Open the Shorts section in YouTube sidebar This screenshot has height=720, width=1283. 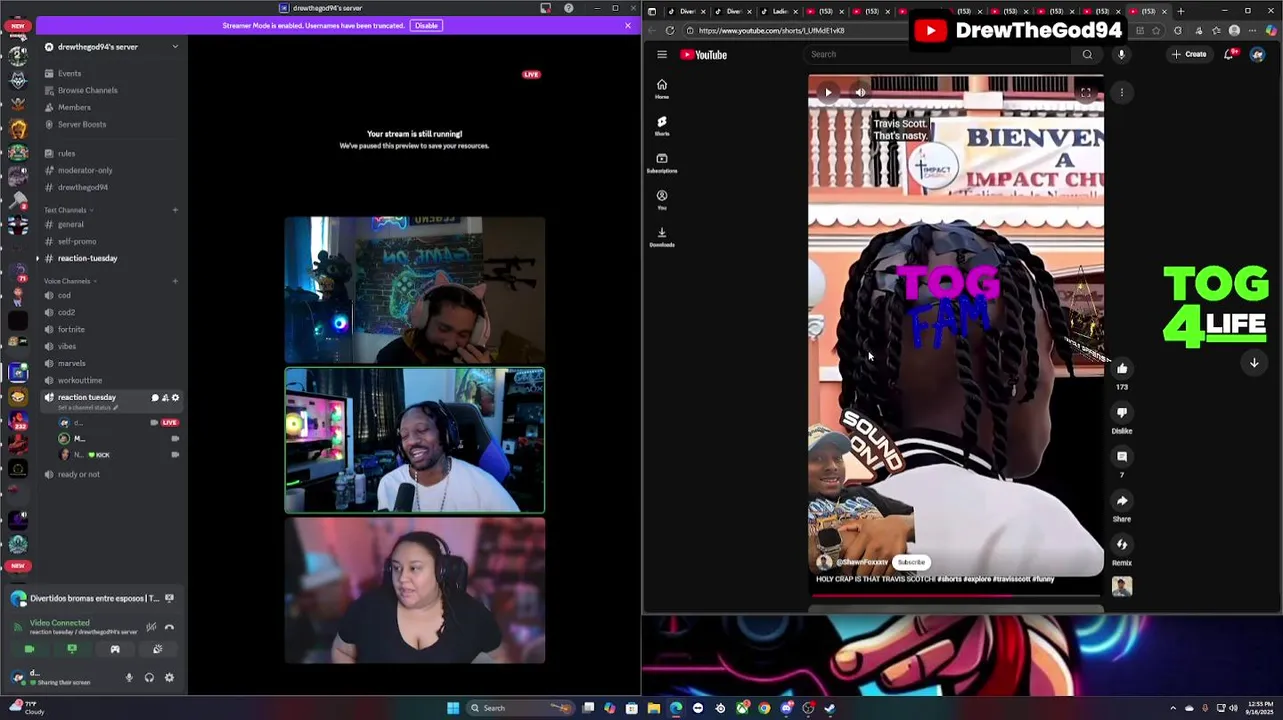coord(661,126)
